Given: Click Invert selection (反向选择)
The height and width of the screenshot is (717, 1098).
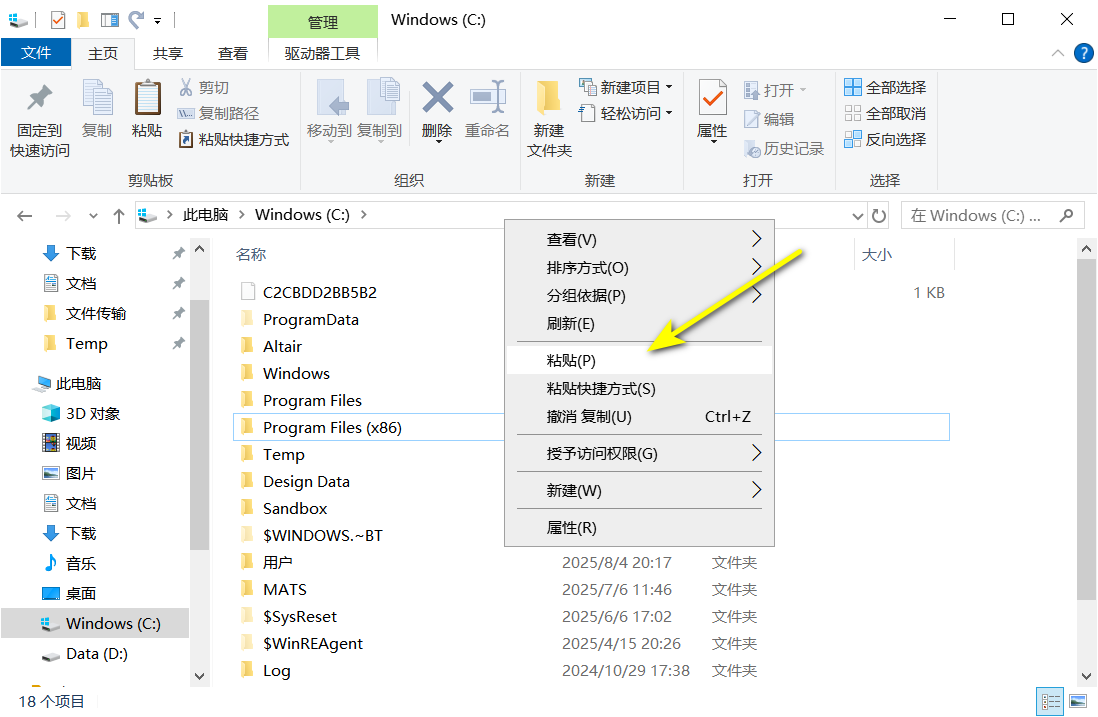Looking at the screenshot, I should click(x=885, y=139).
